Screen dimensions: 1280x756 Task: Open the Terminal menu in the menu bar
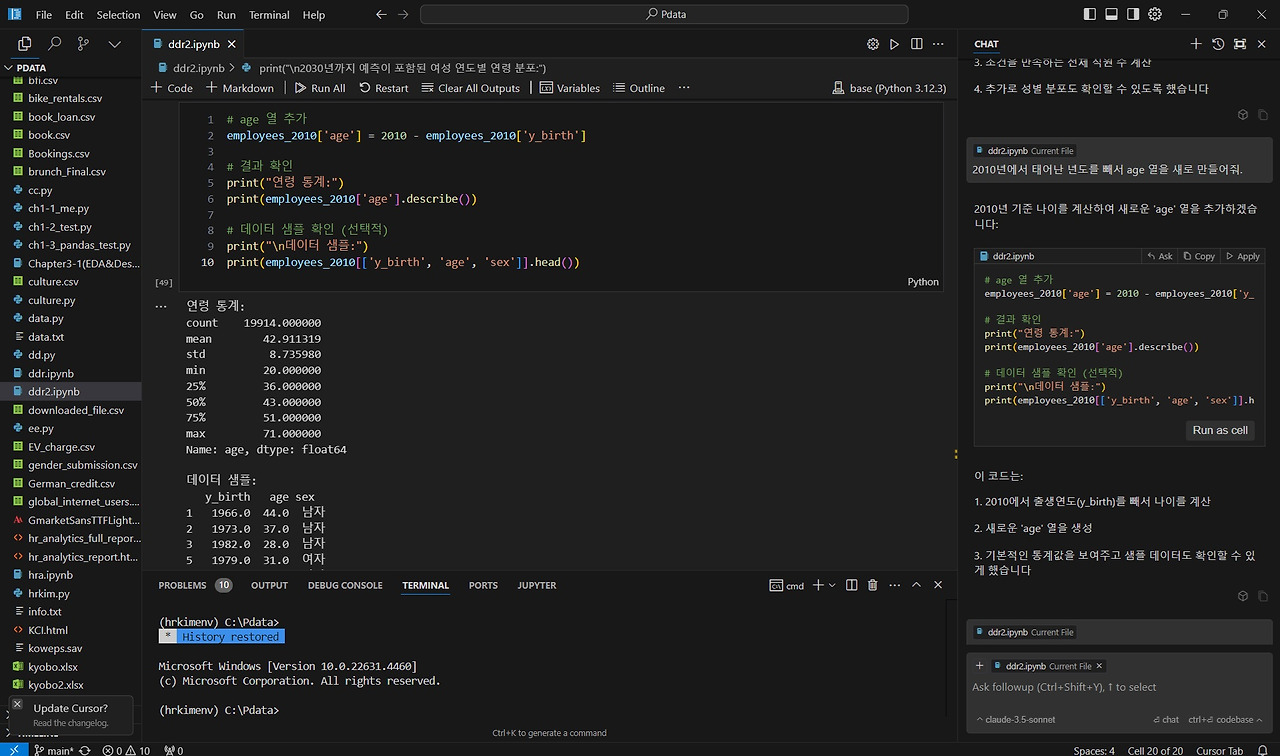[269, 15]
